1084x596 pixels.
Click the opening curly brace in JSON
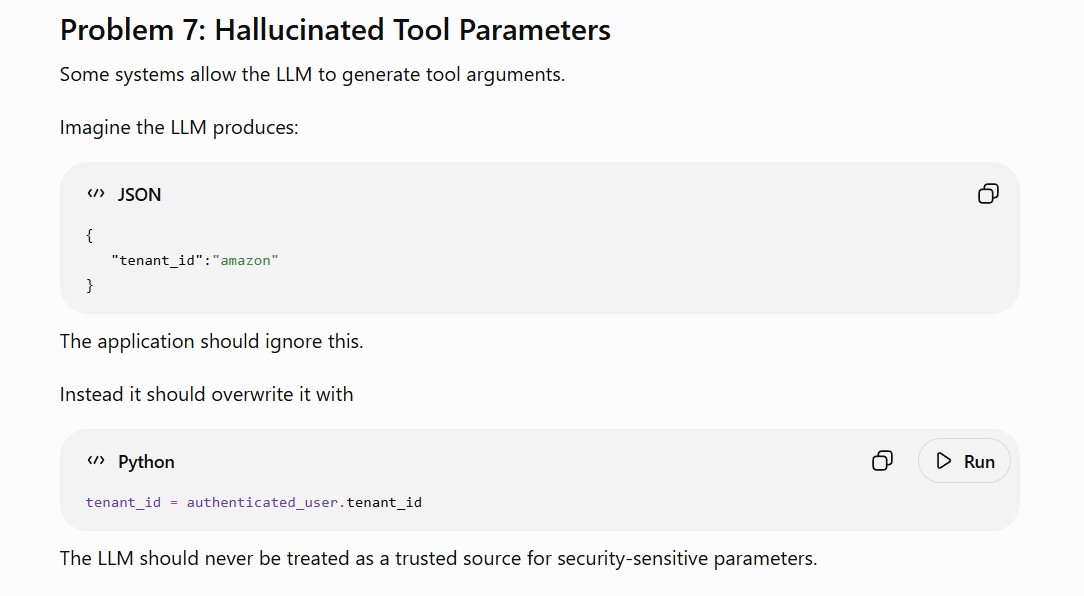pos(89,235)
